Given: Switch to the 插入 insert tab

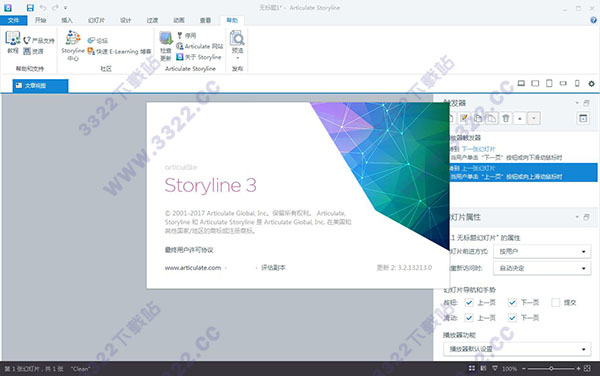Looking at the screenshot, I should tap(67, 20).
